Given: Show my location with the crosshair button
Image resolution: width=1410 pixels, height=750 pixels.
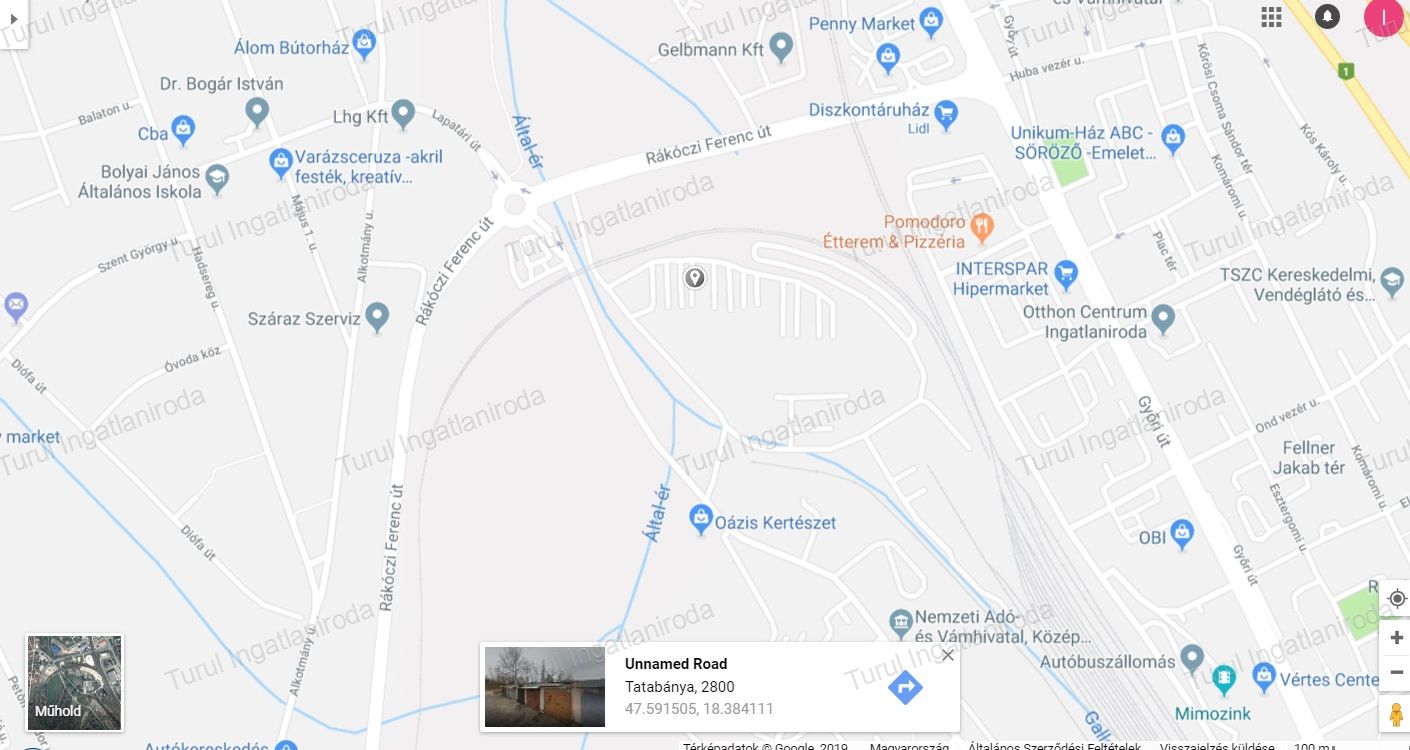Looking at the screenshot, I should tap(1397, 599).
